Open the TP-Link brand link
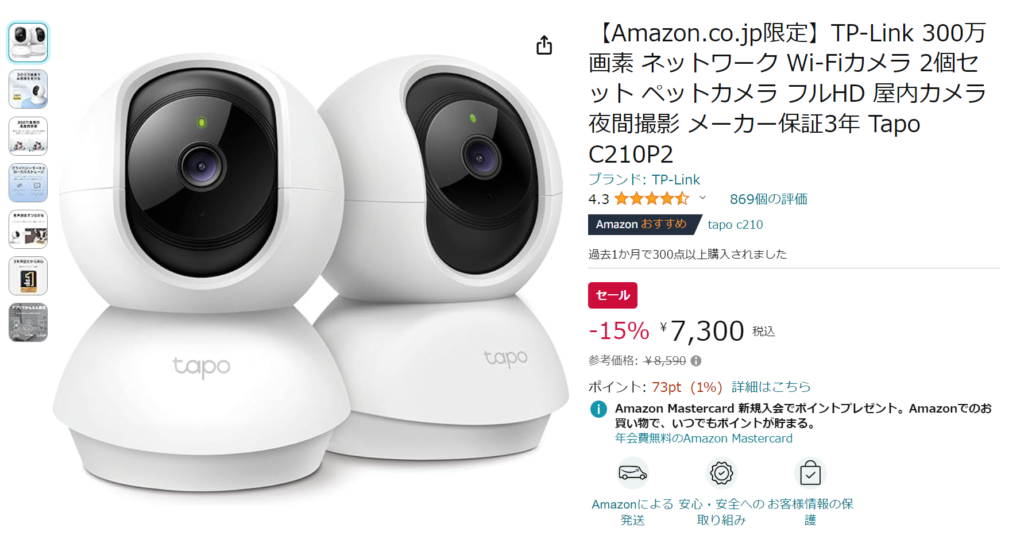1024x535 pixels. [644, 180]
